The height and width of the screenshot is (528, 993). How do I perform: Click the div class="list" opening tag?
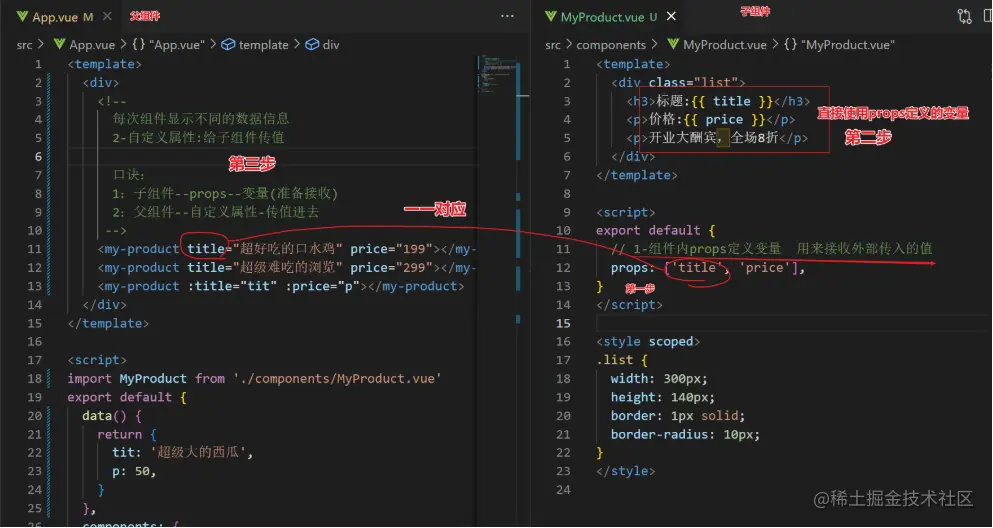click(678, 82)
